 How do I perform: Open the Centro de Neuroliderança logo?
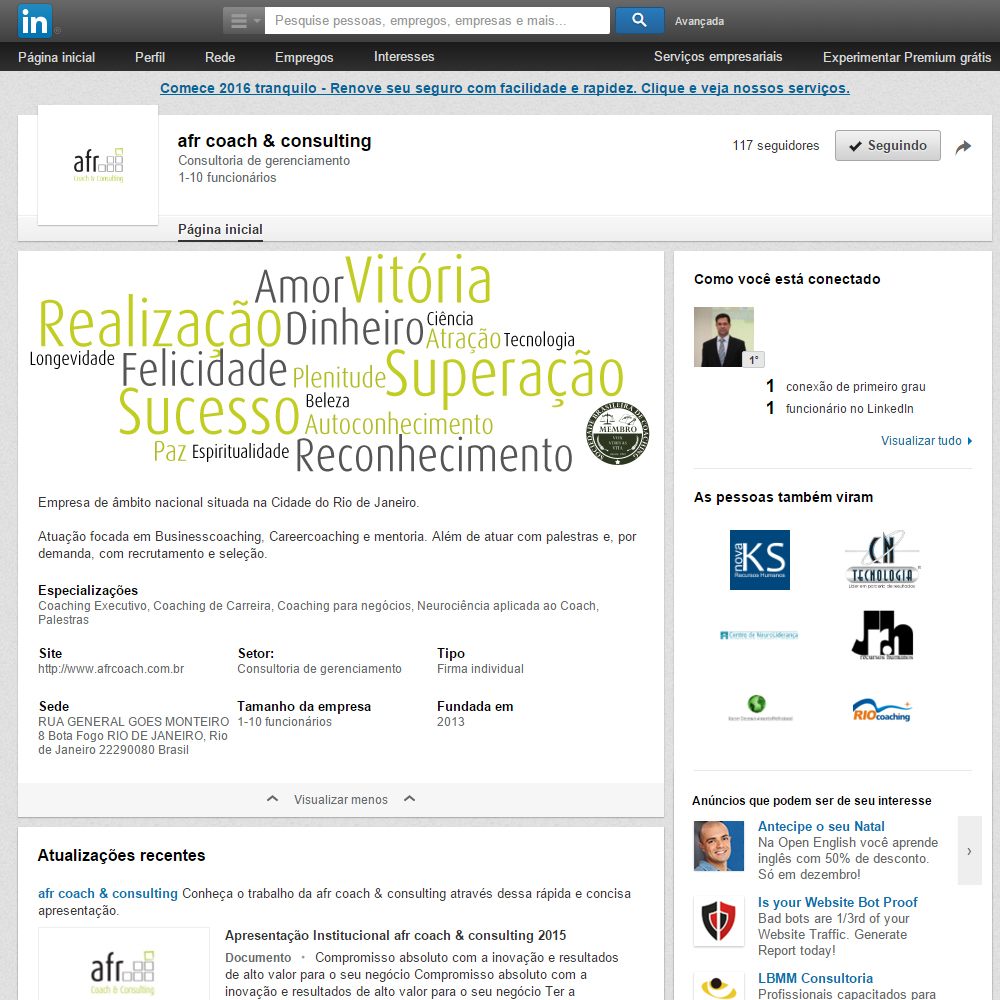[x=759, y=635]
